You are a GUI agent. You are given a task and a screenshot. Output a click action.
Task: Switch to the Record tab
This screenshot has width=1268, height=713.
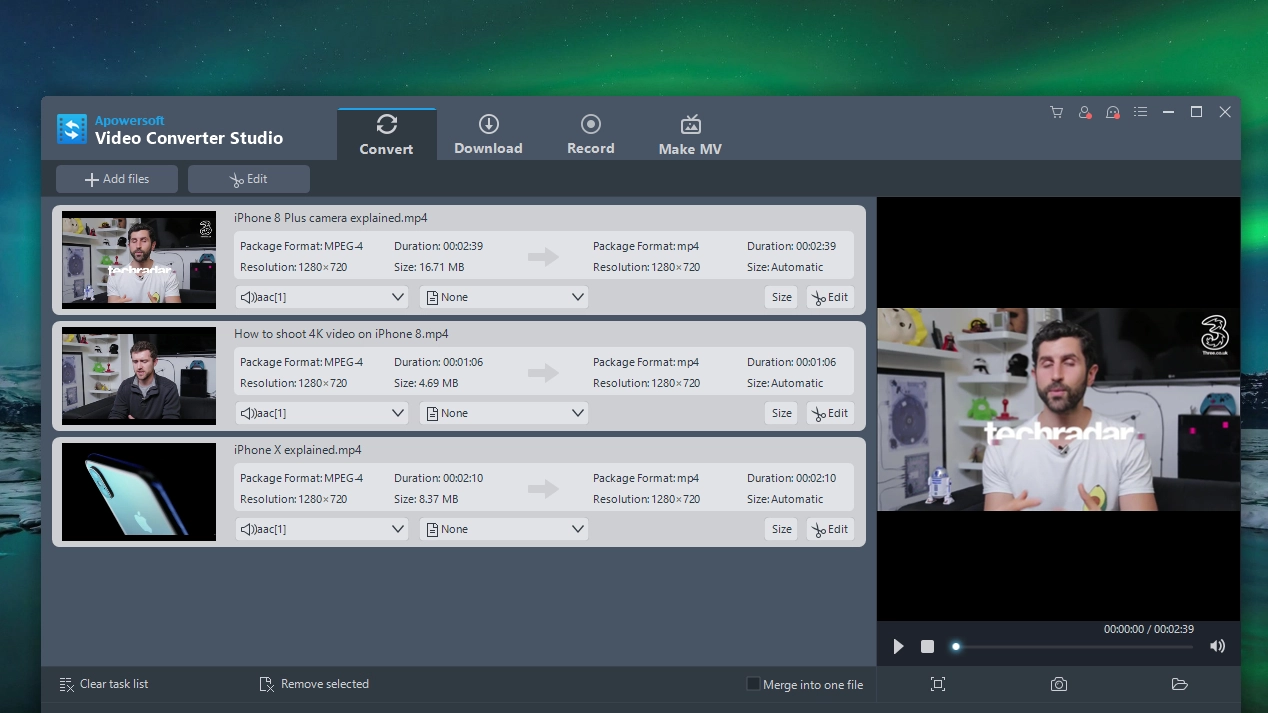click(x=590, y=135)
